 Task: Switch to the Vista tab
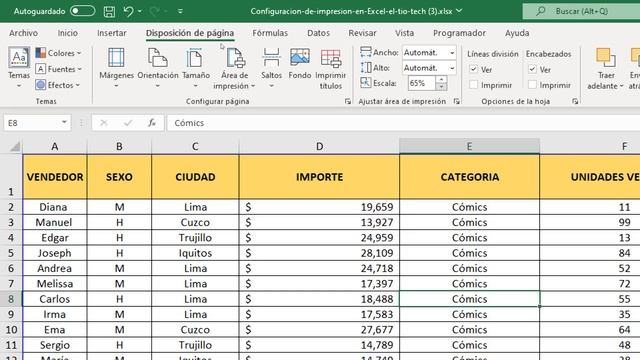click(404, 33)
